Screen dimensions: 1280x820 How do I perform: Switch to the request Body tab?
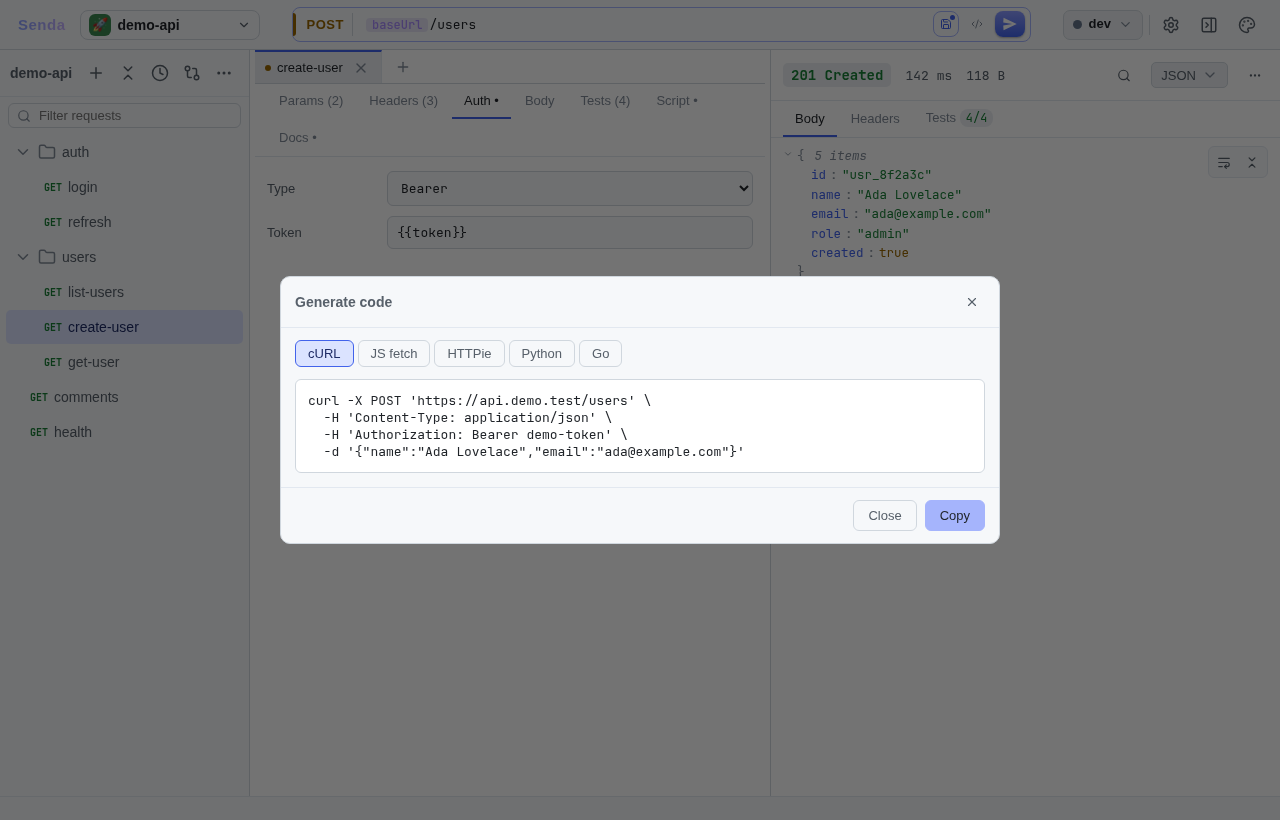click(540, 100)
